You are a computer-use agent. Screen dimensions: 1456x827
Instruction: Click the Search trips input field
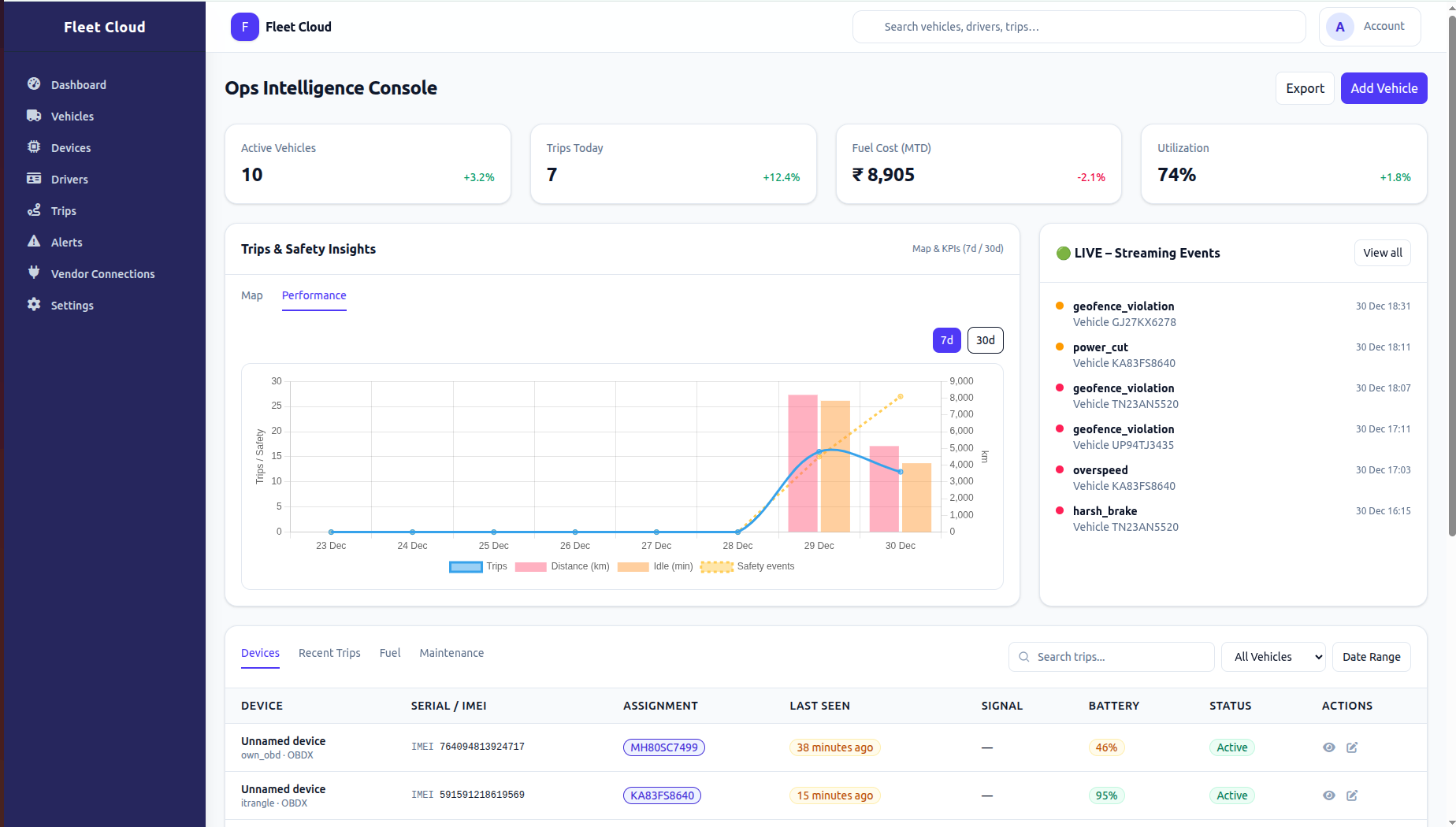(x=1111, y=656)
